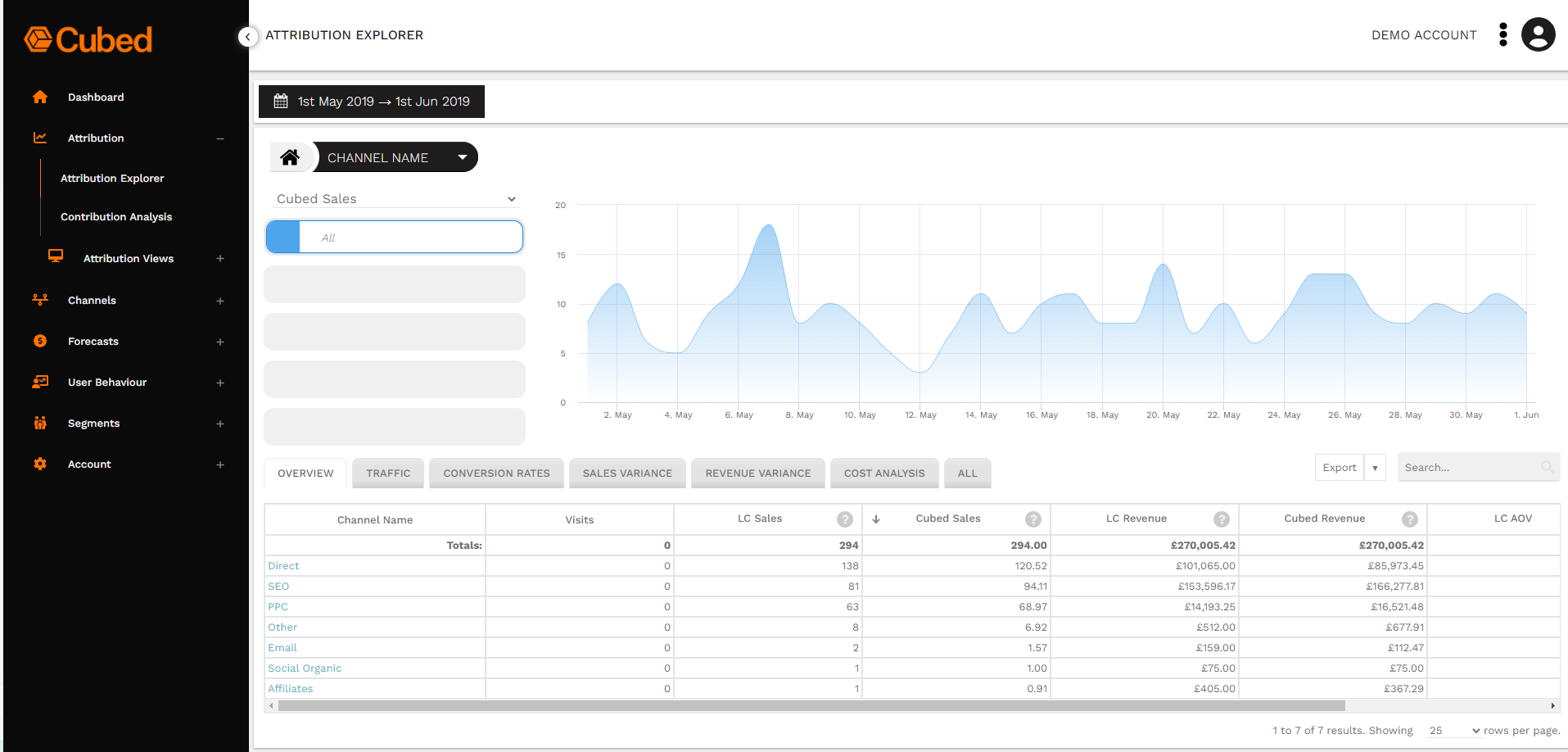
Task: Switch to the Conversion Rates tab
Action: [496, 473]
